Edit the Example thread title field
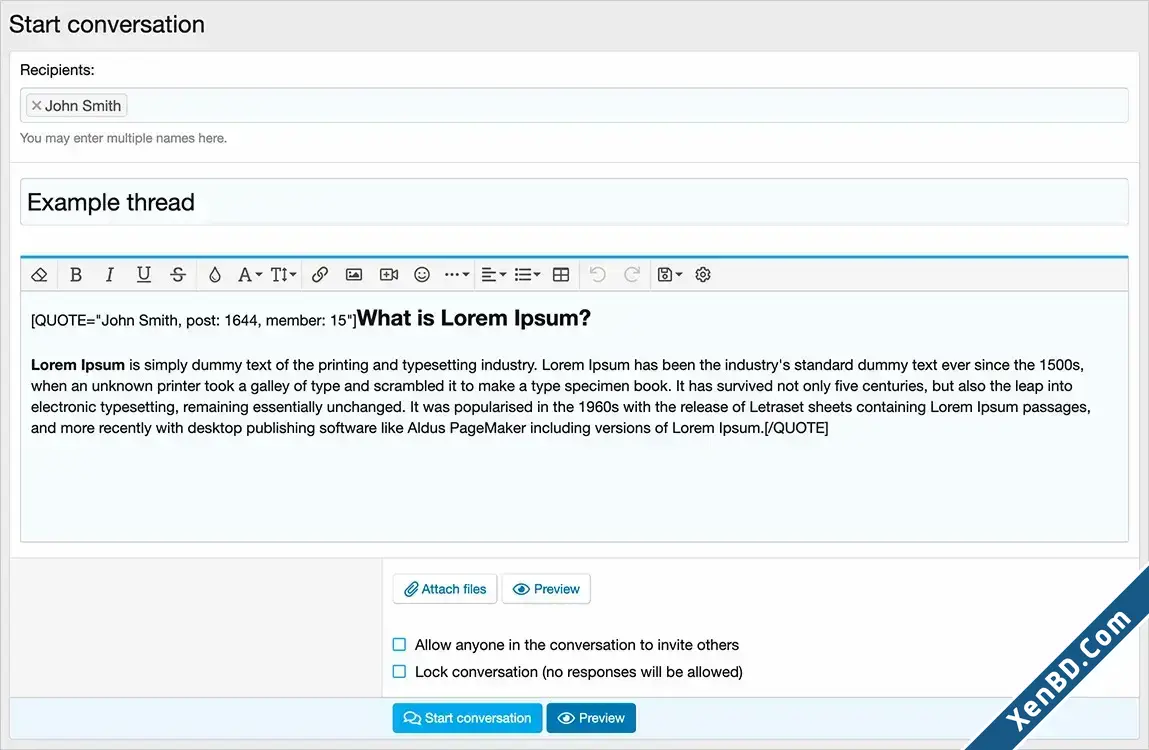 click(x=574, y=202)
